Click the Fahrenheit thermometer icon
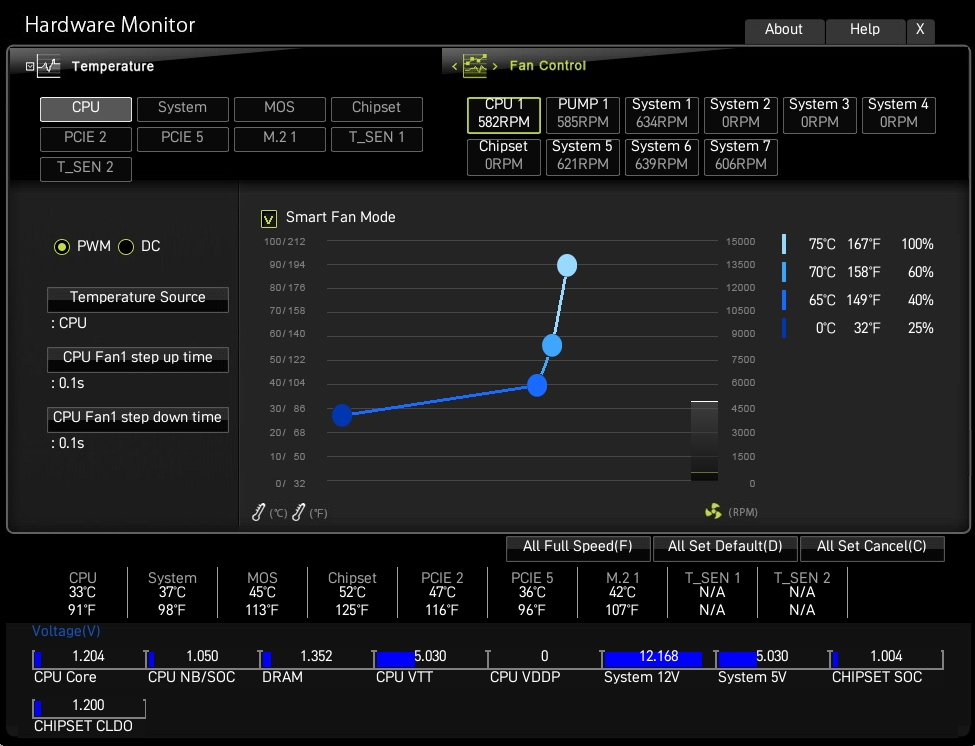The width and height of the screenshot is (975, 746). coord(299,512)
